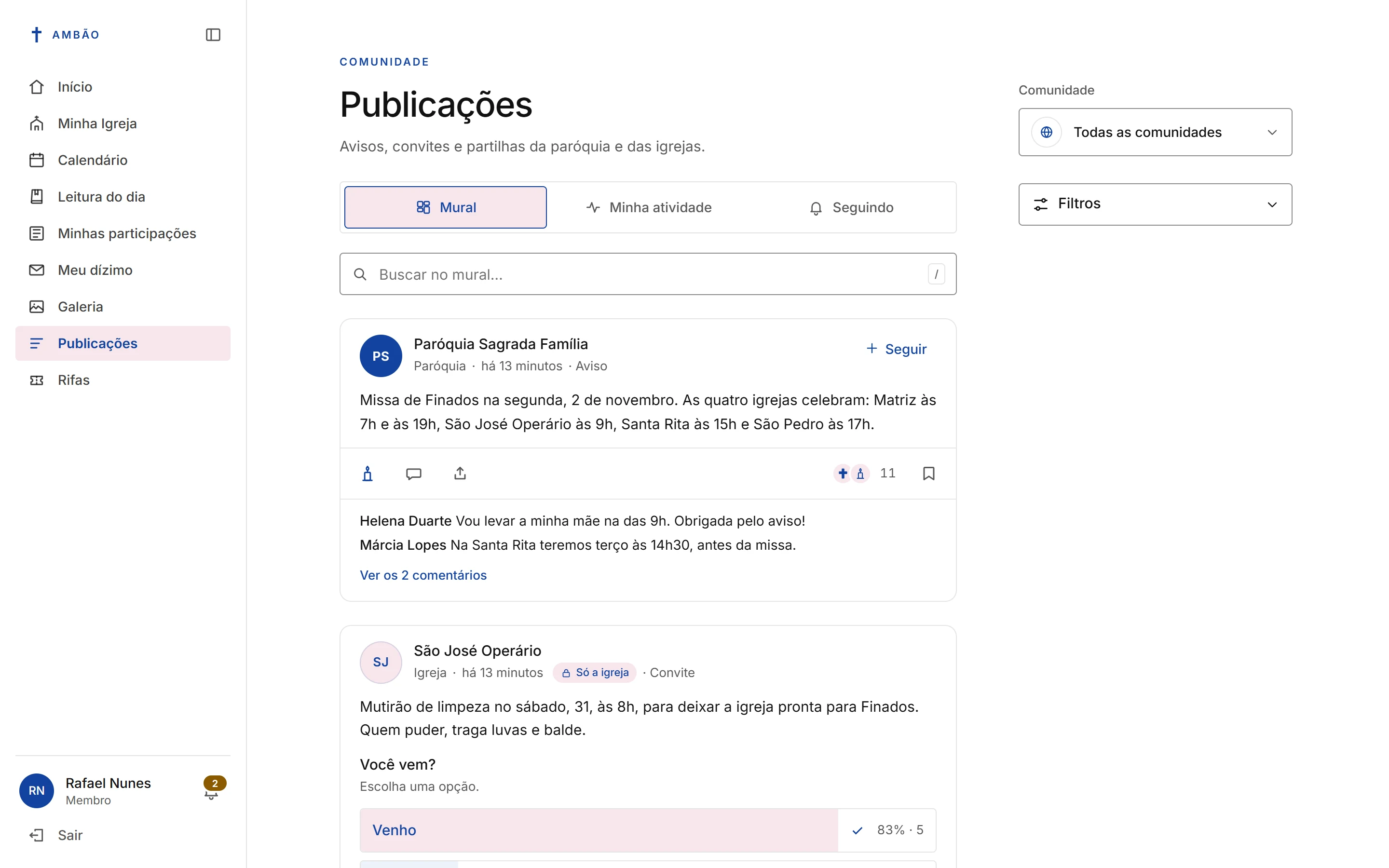1389x868 pixels.
Task: Click the slash shortcut hint in search
Action: tap(936, 274)
